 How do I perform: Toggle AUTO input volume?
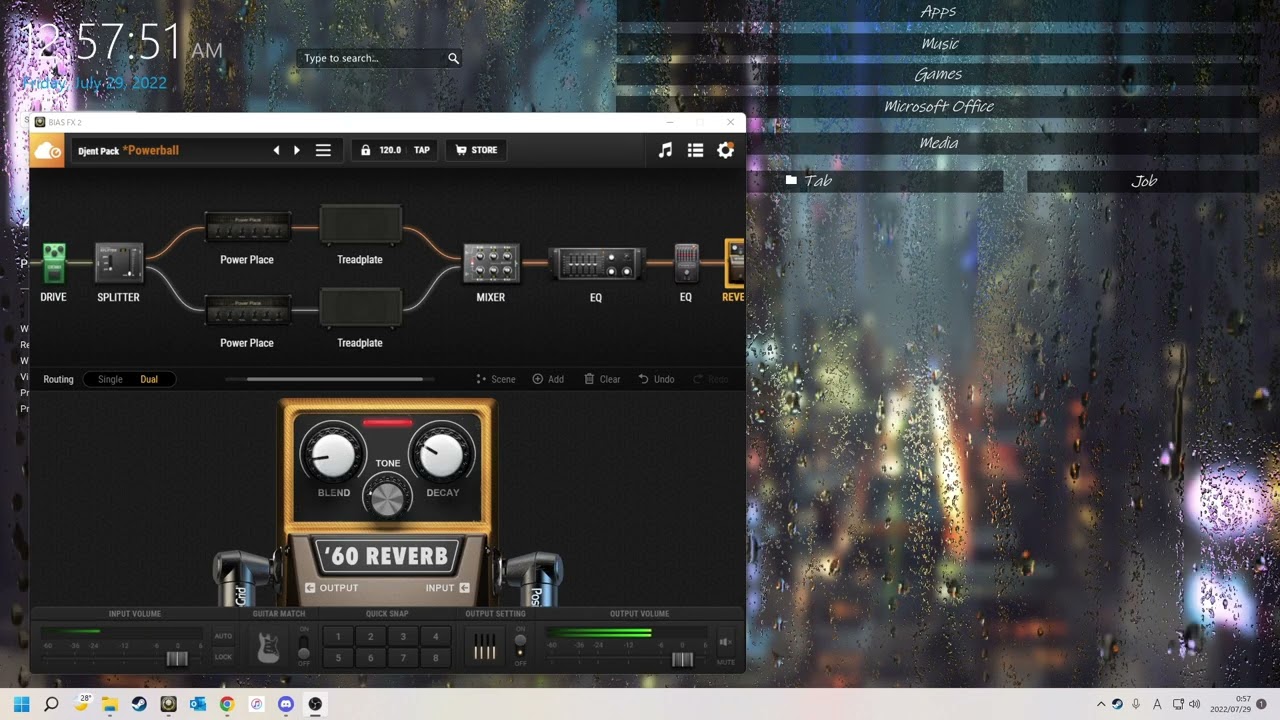(223, 636)
